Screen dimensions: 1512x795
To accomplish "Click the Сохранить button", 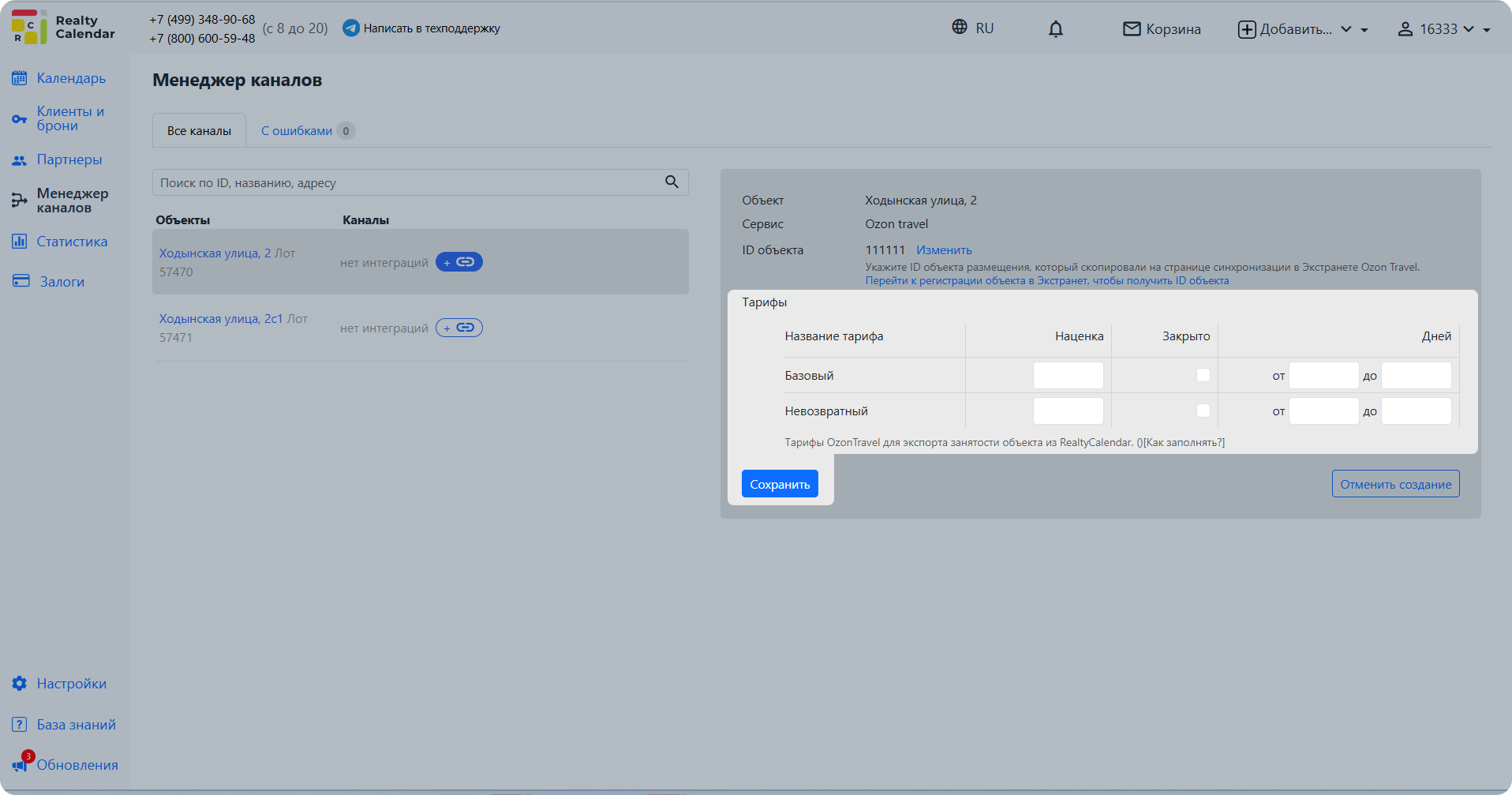I will pyautogui.click(x=780, y=484).
